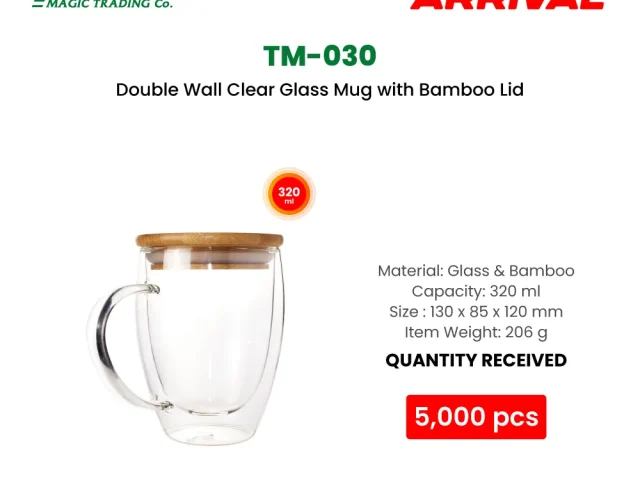The height and width of the screenshot is (480, 640).
Task: Click the word Glass in the title
Action: click(x=304, y=89)
